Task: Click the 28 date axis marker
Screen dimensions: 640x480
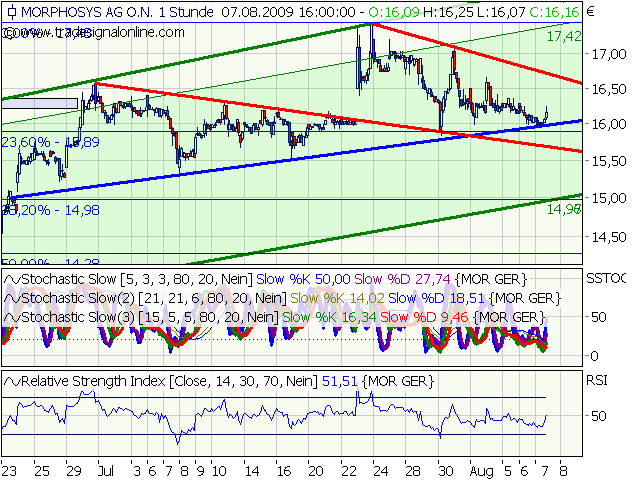Action: pyautogui.click(x=413, y=471)
